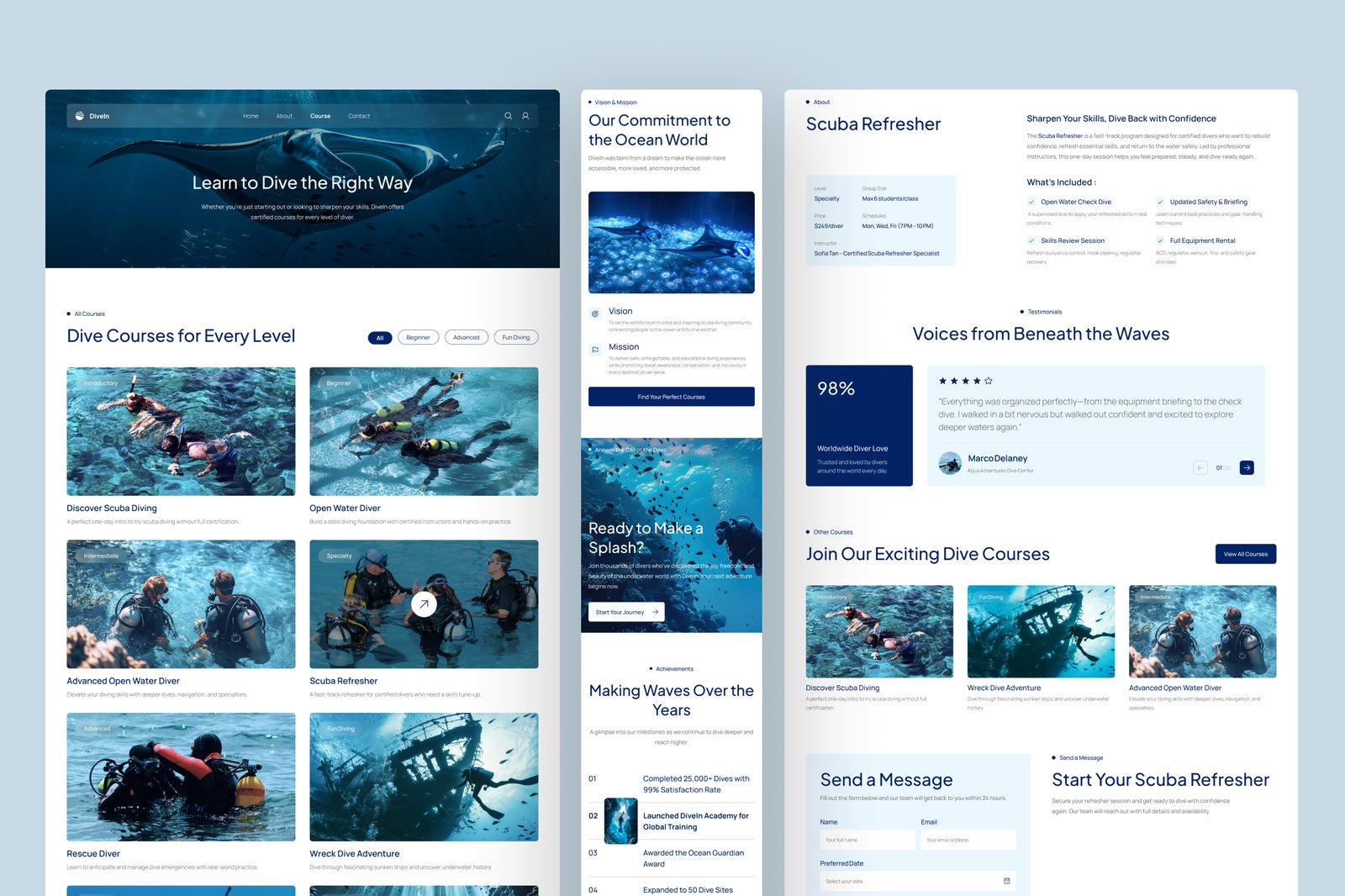Open the Scuba Refresher card arrow icon

click(x=424, y=603)
